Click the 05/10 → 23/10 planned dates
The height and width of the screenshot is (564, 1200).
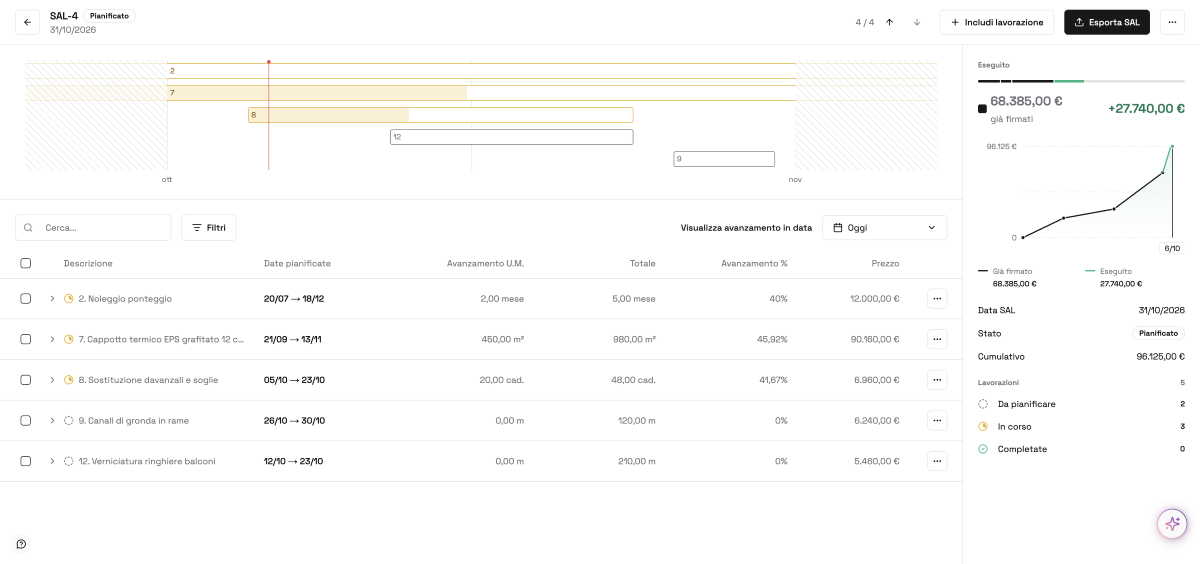tap(294, 380)
